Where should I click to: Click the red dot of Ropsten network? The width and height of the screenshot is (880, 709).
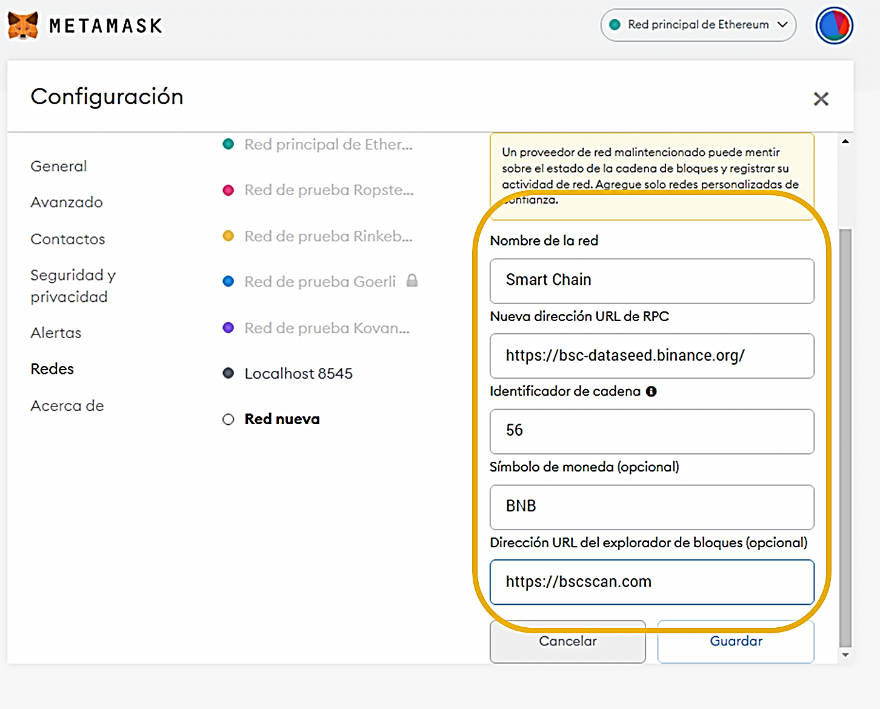(x=228, y=190)
